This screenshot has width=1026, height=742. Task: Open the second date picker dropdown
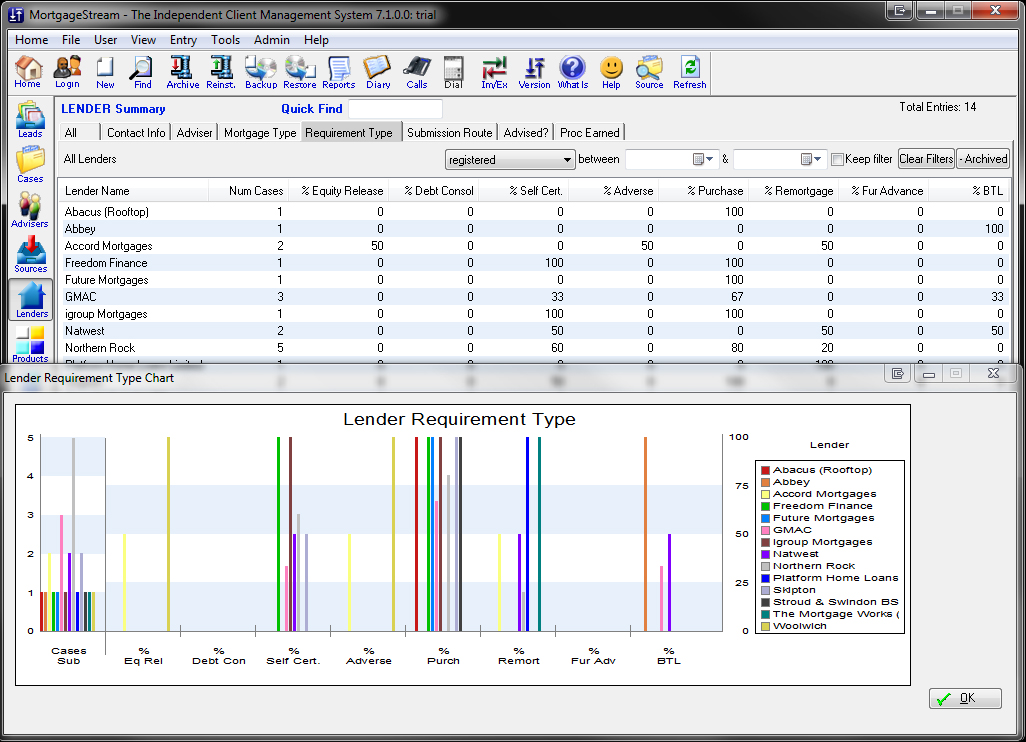[x=812, y=159]
